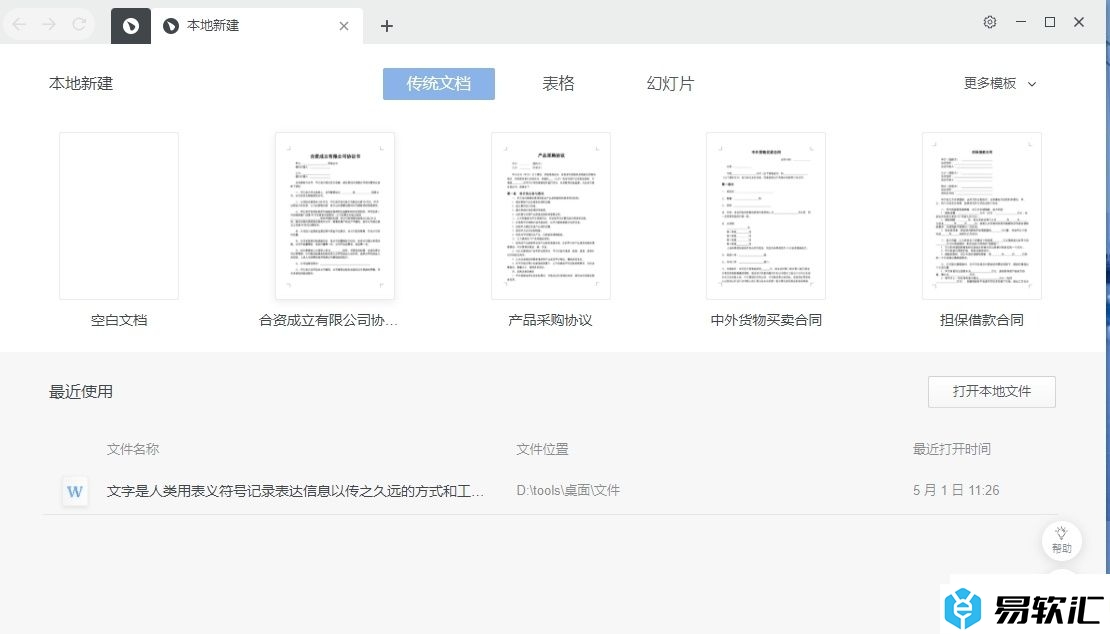
Task: Switch to the 表格 tab
Action: coord(558,84)
